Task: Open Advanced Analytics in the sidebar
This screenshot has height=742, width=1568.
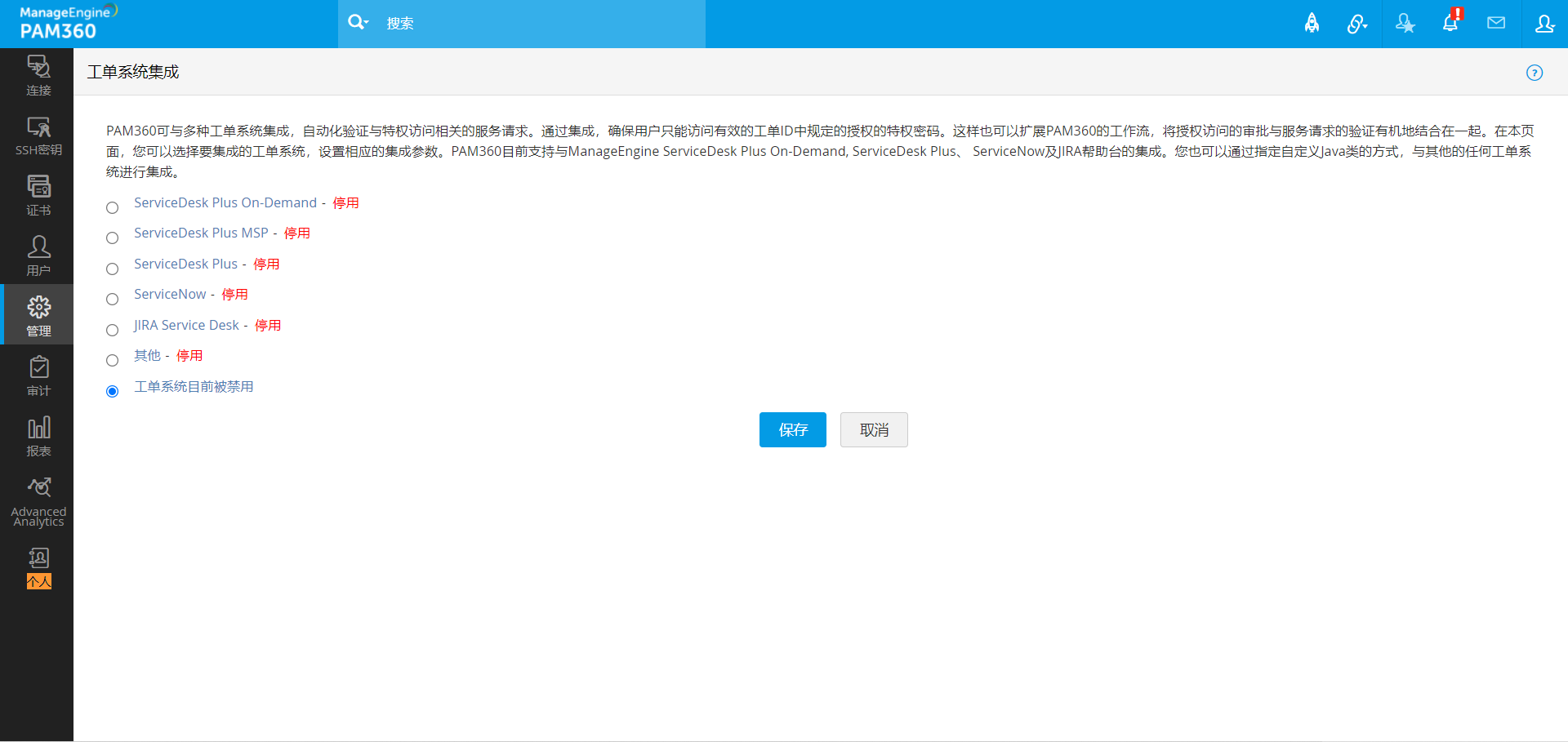Action: tap(38, 502)
